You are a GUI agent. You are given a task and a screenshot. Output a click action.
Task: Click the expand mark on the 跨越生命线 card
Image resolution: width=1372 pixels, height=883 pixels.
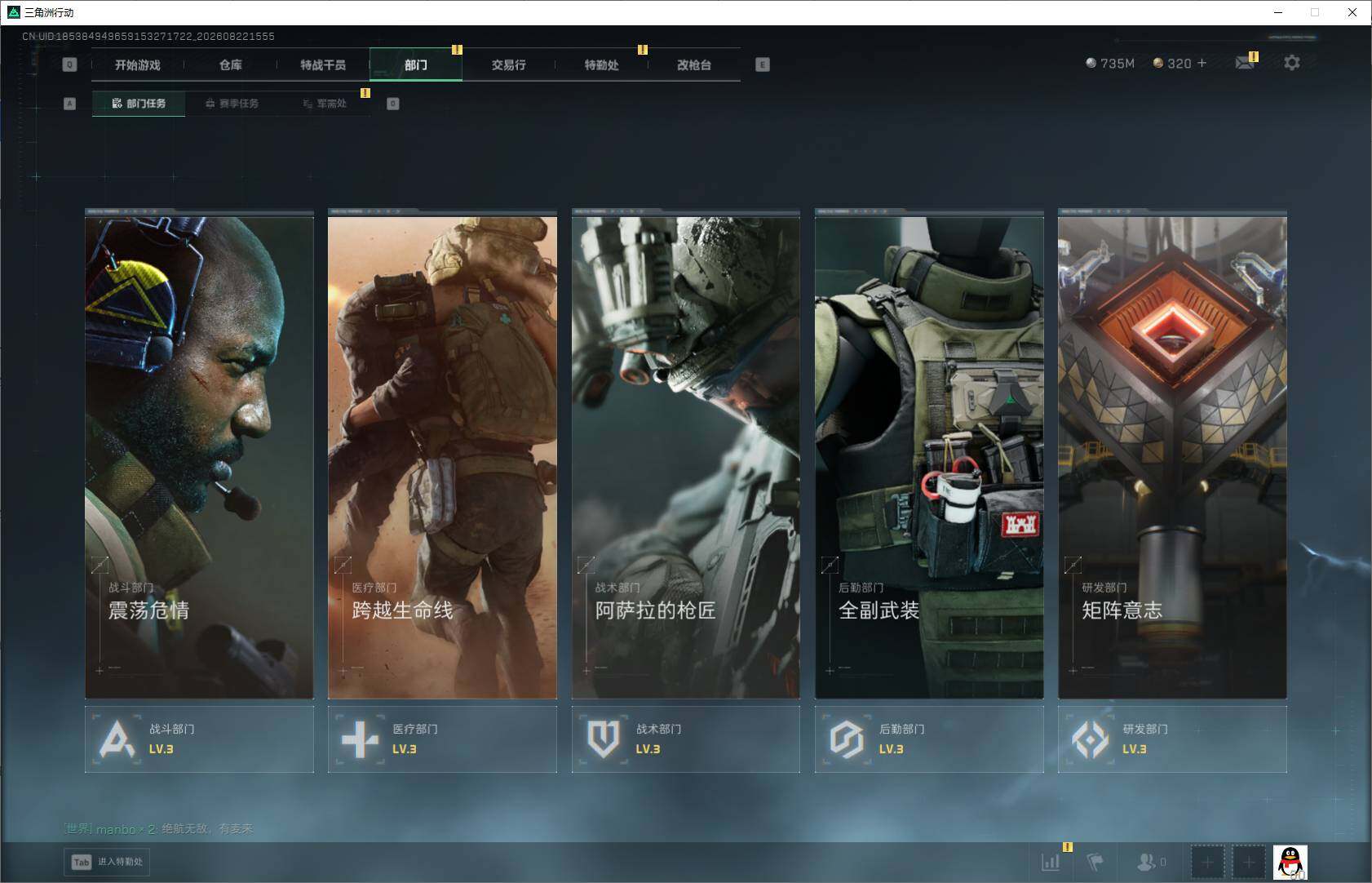point(343,564)
